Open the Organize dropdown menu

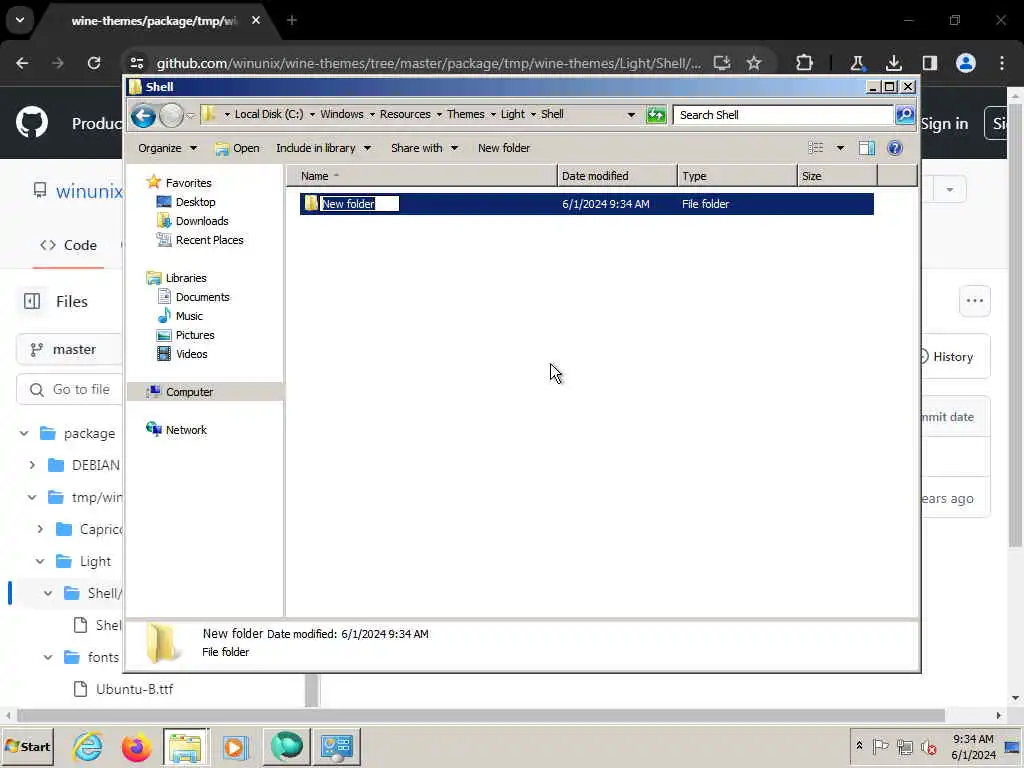pos(167,148)
